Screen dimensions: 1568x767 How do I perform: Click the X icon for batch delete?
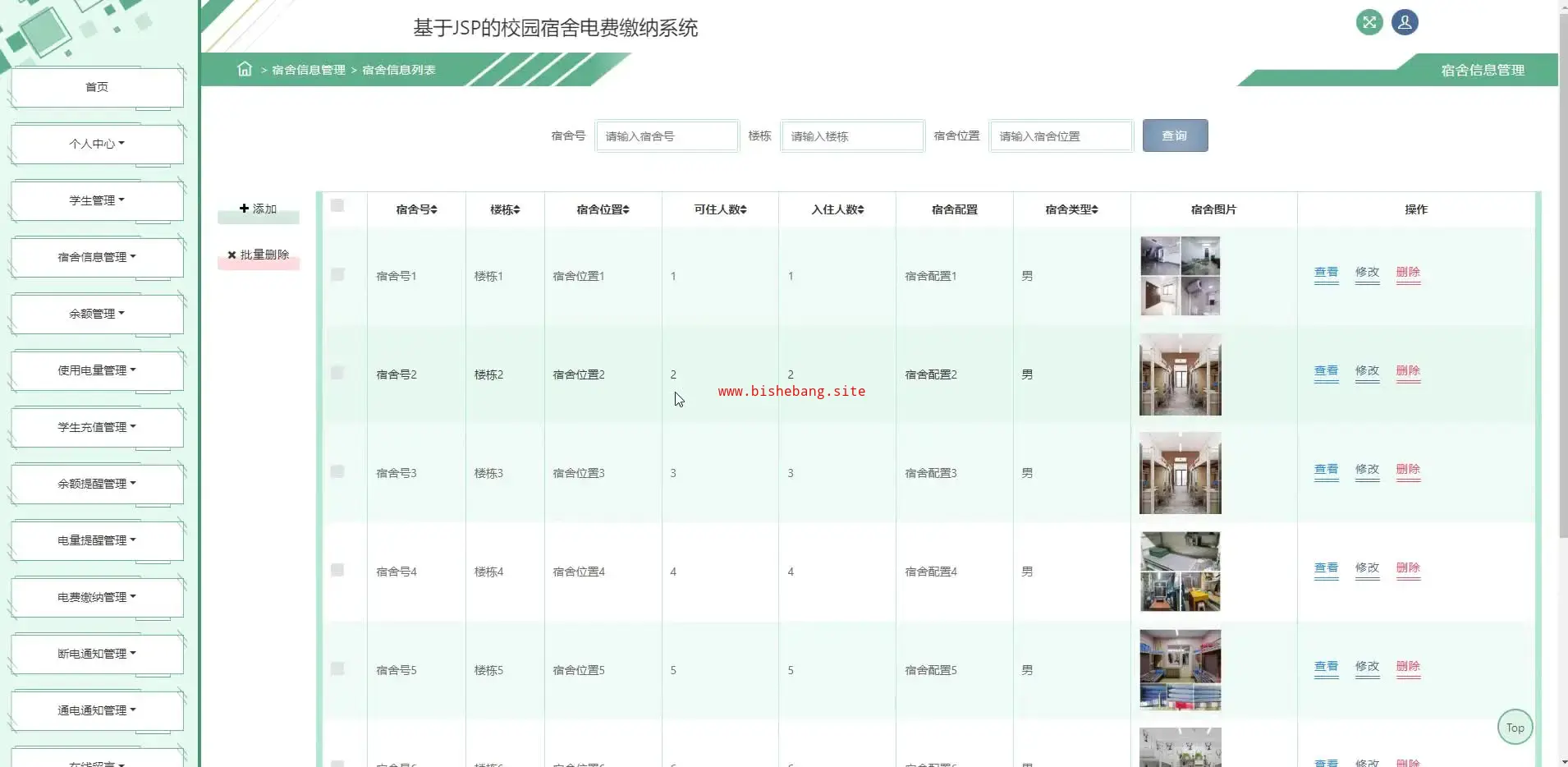pyautogui.click(x=232, y=255)
